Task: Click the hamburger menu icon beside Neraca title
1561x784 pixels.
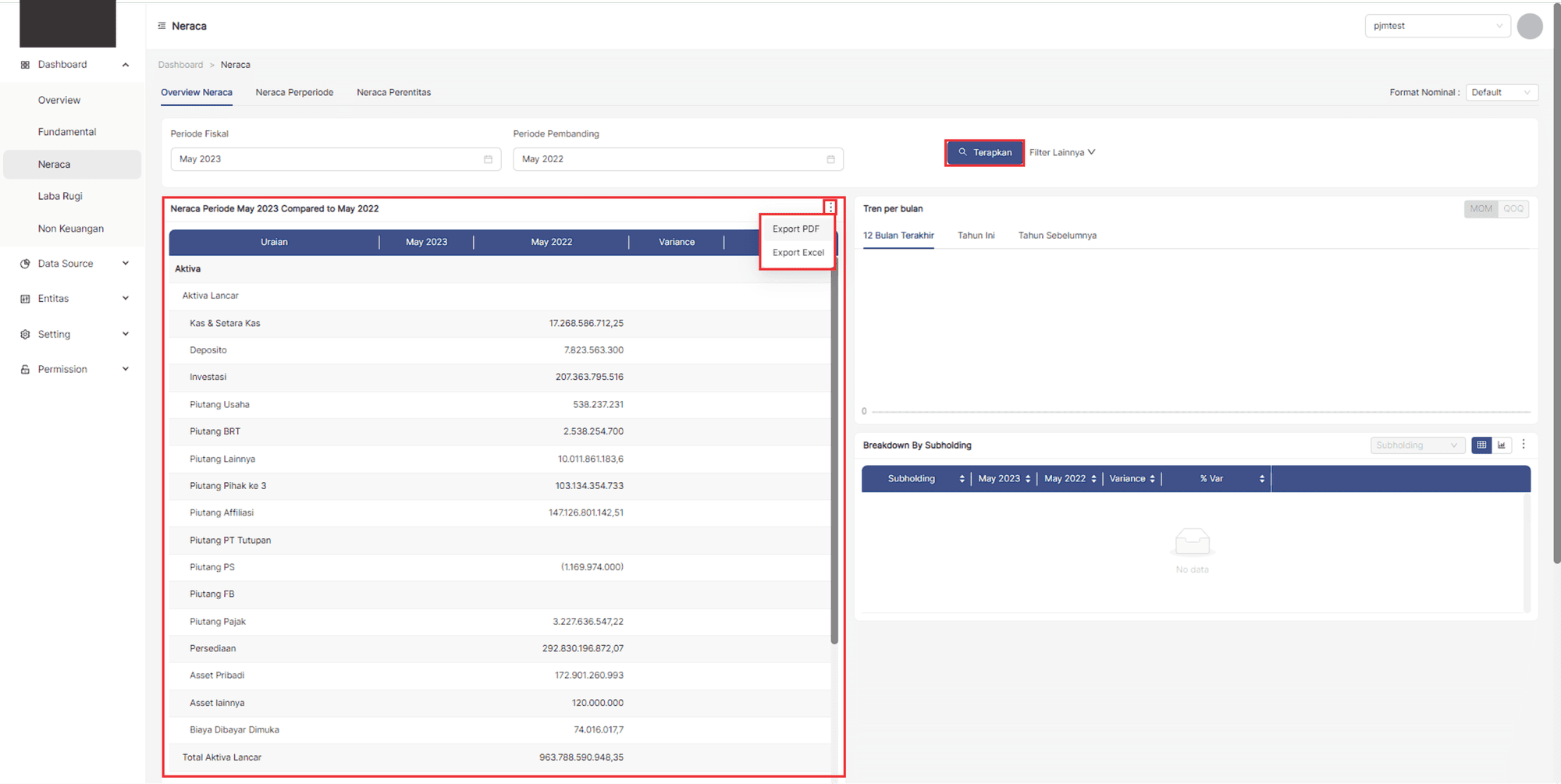Action: click(162, 26)
